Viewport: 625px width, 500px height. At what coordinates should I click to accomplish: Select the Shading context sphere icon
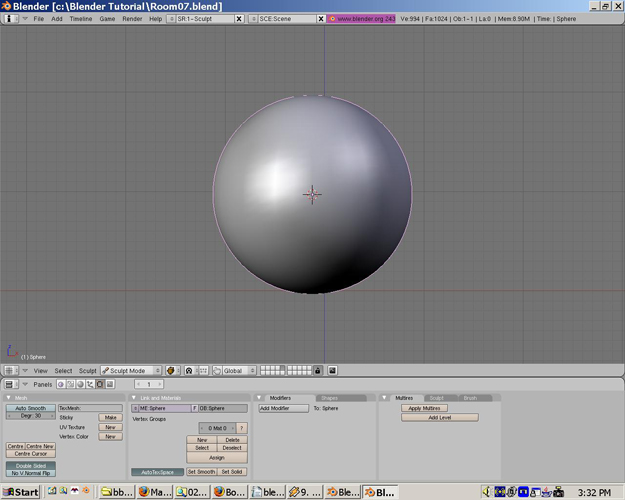(81, 384)
